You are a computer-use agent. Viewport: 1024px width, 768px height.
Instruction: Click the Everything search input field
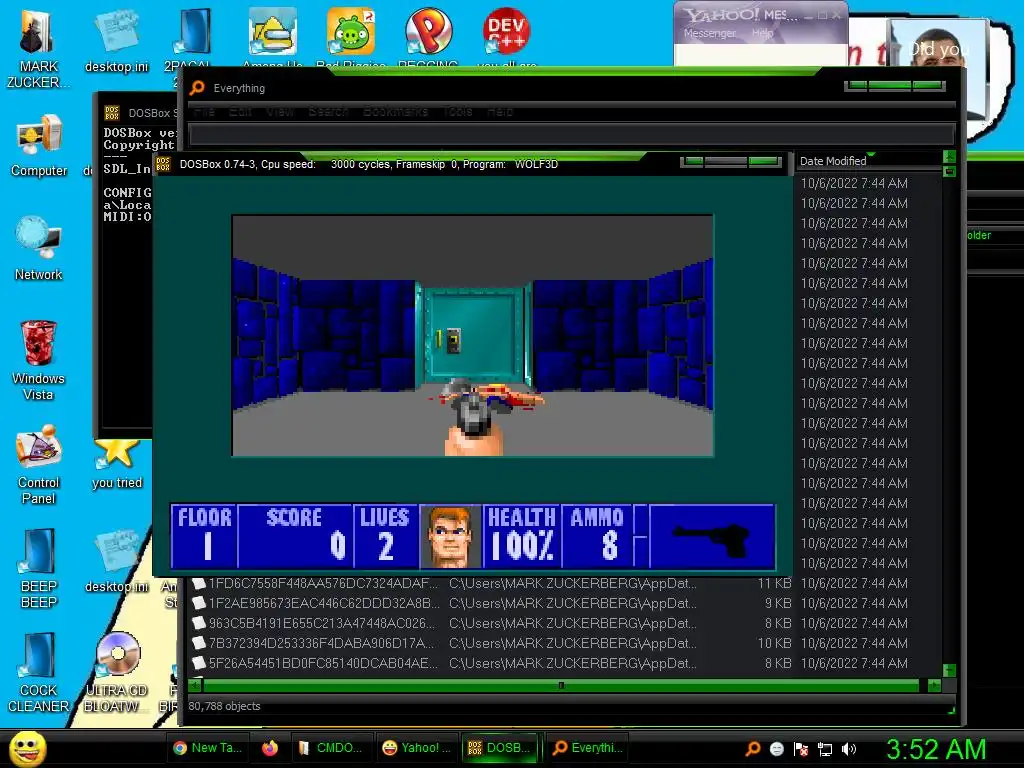click(572, 135)
